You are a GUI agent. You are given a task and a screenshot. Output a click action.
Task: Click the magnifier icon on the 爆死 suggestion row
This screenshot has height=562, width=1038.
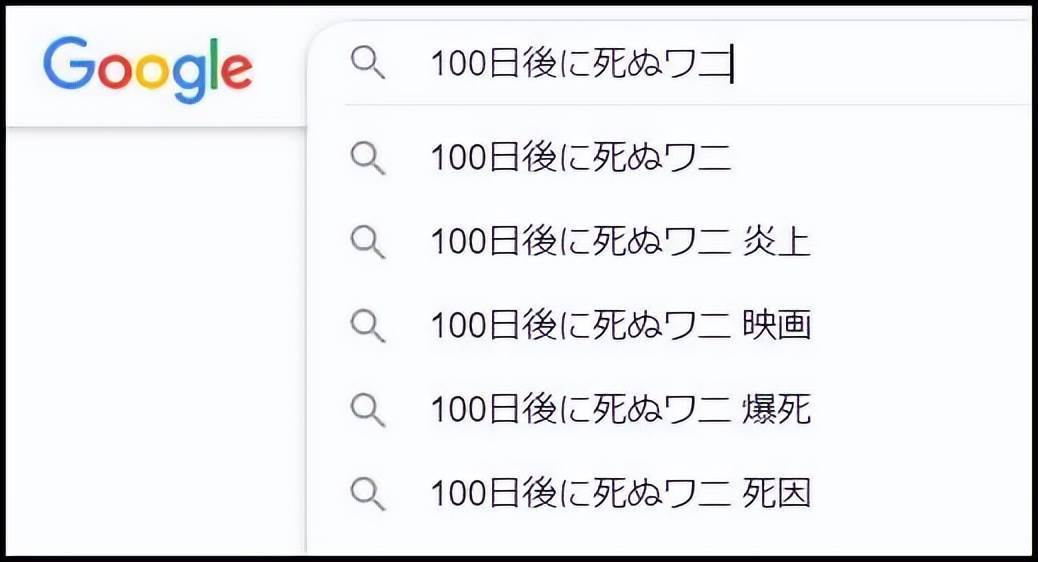pos(367,410)
